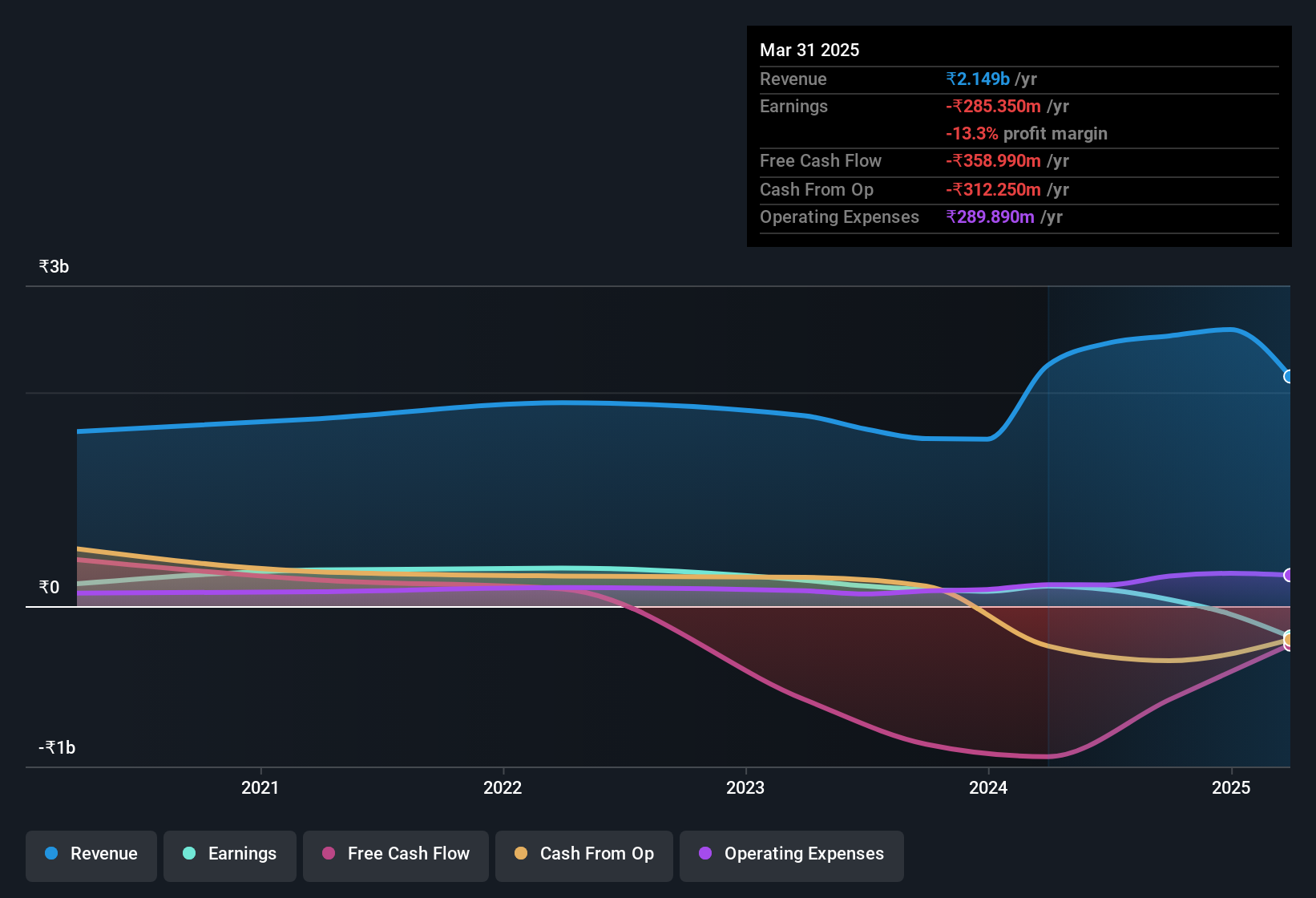Click the -₹1b y-axis label

click(x=57, y=747)
